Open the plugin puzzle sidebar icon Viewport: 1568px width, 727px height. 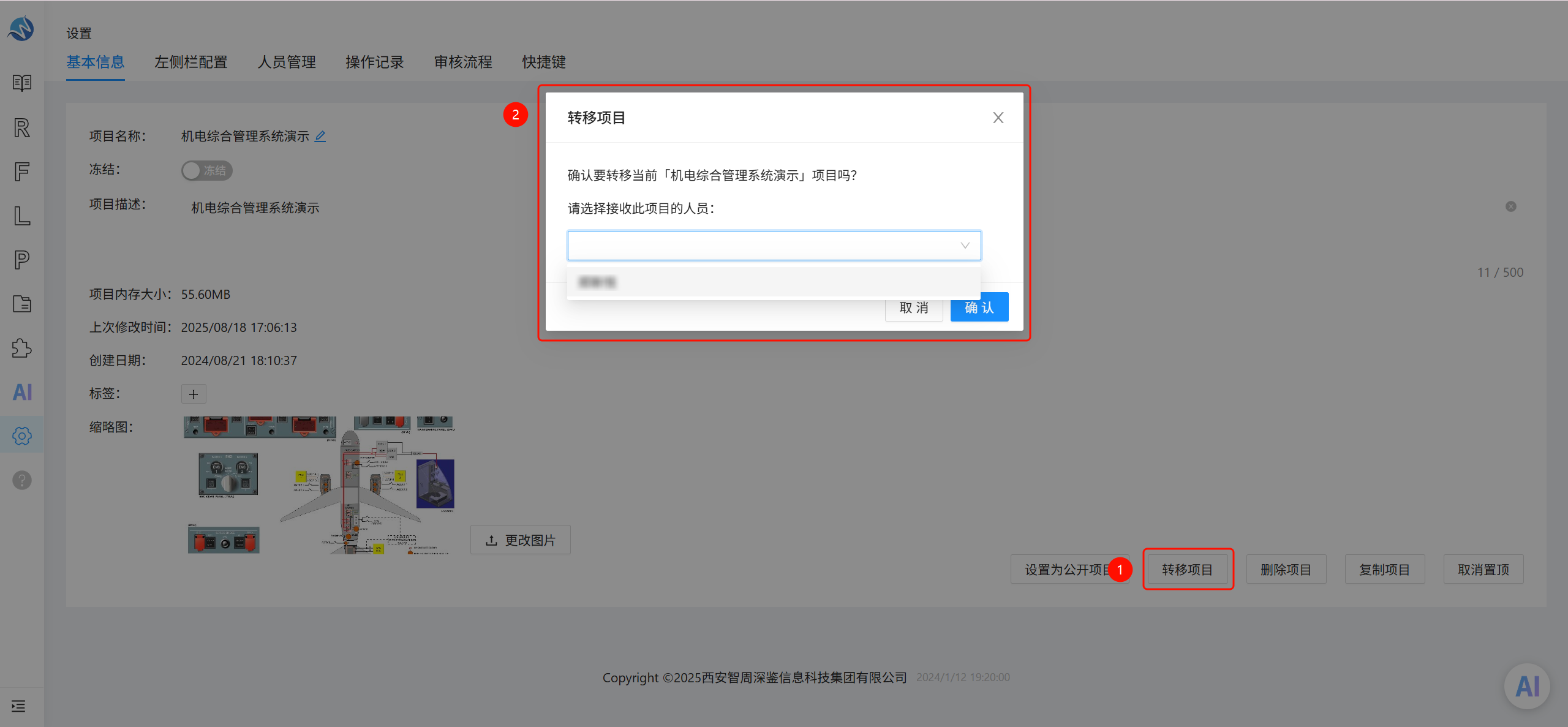pyautogui.click(x=22, y=348)
